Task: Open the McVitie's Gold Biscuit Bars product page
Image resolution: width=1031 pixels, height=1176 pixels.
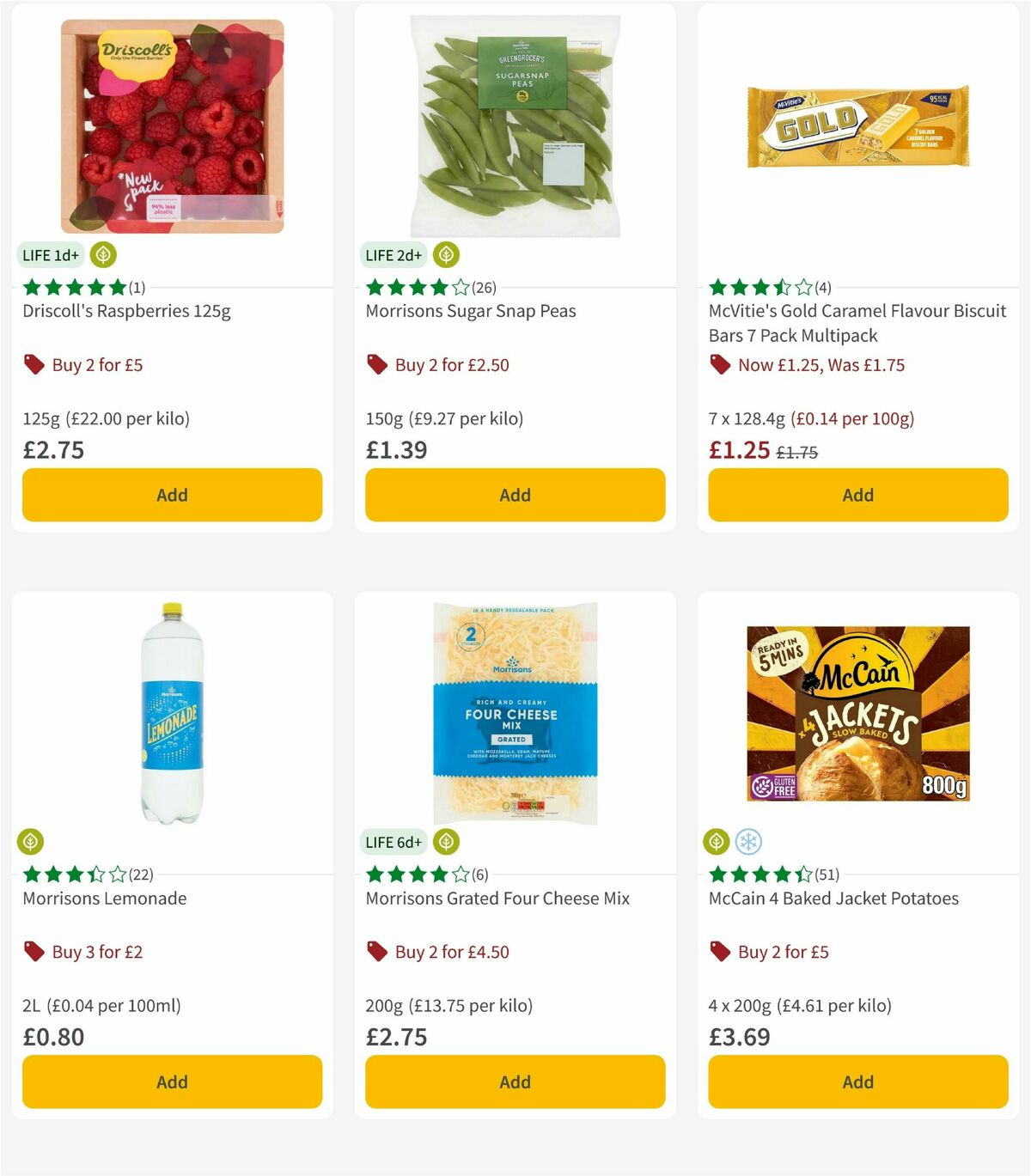Action: click(857, 324)
